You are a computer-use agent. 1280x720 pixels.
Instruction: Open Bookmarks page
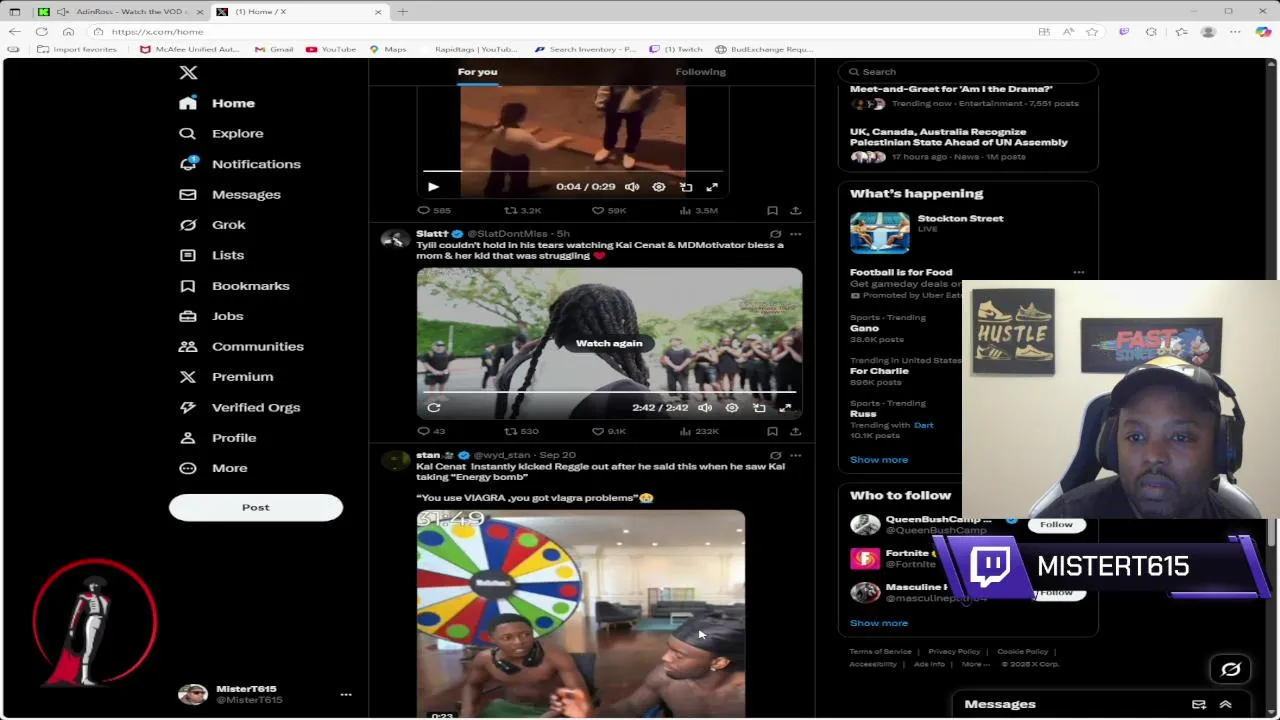coord(234,286)
